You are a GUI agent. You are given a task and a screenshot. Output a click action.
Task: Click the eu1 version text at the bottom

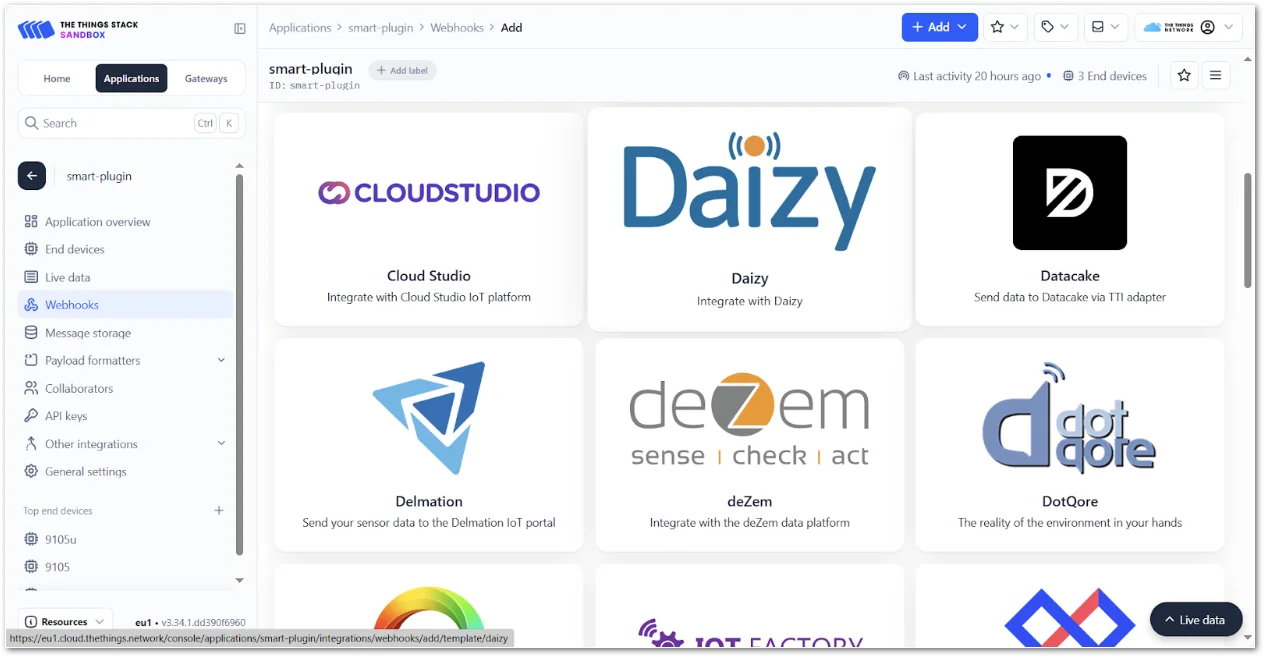(x=190, y=622)
